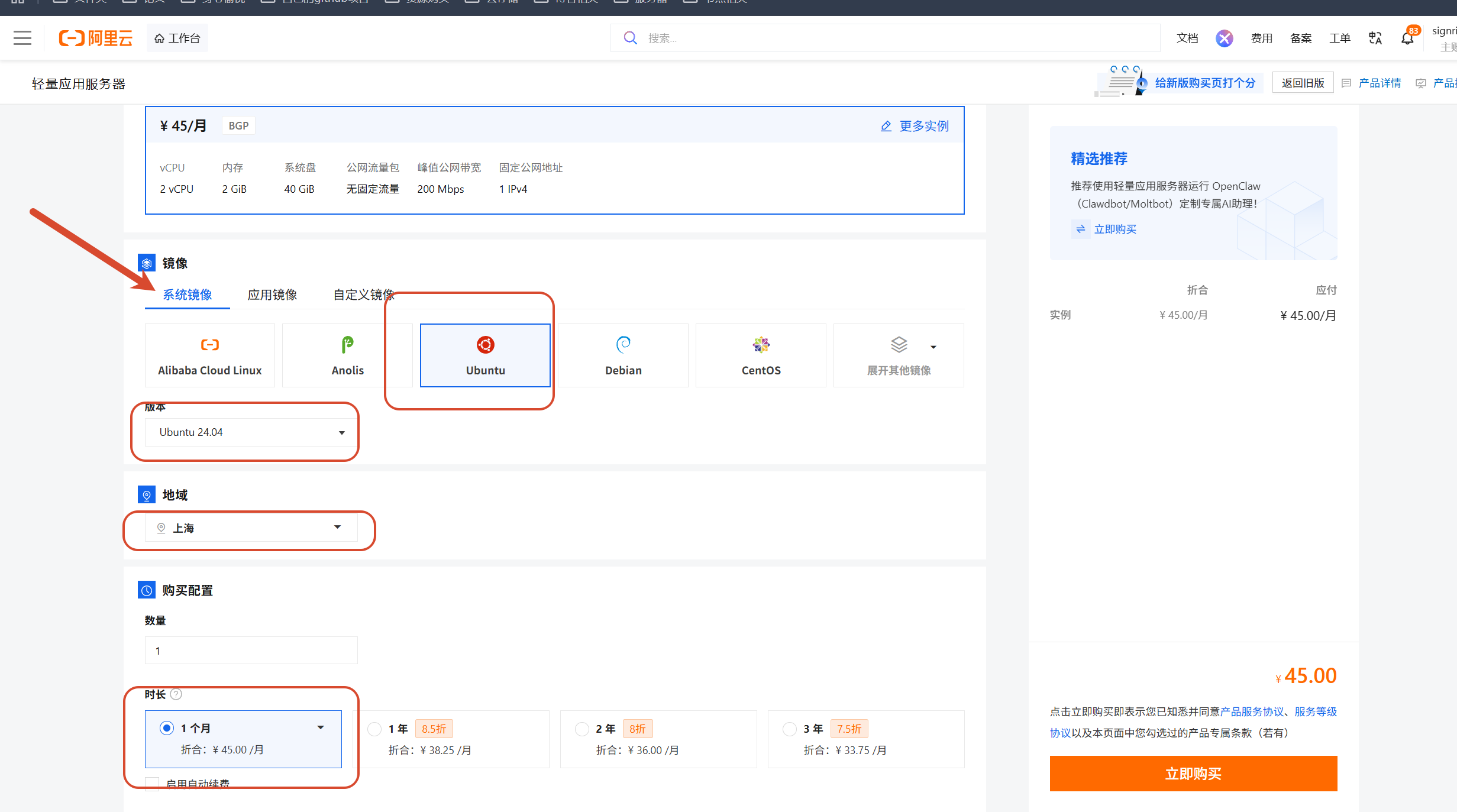Click the 数量 quantity input field
This screenshot has height=812, width=1457.
coord(251,651)
